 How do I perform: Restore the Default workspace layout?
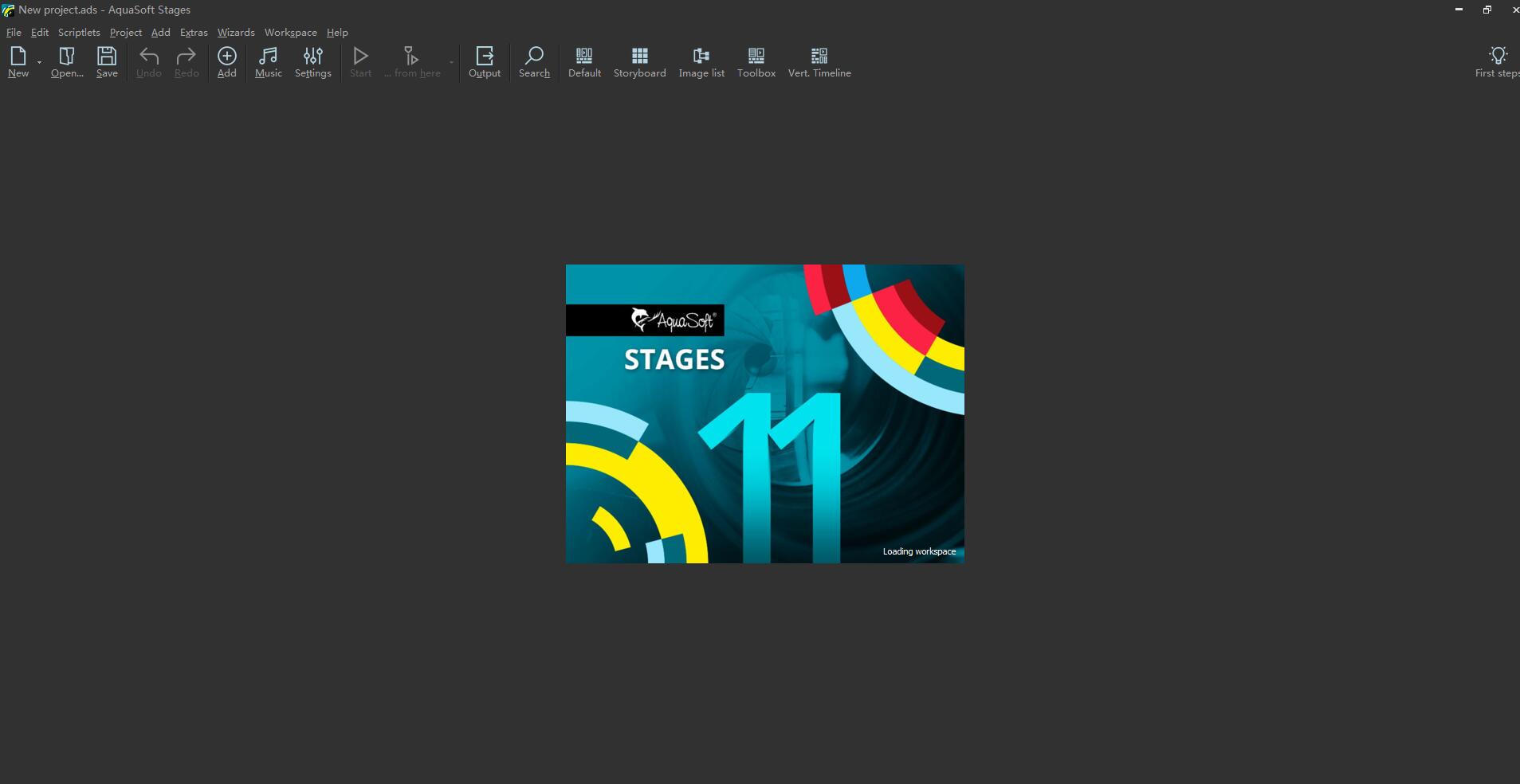click(583, 61)
